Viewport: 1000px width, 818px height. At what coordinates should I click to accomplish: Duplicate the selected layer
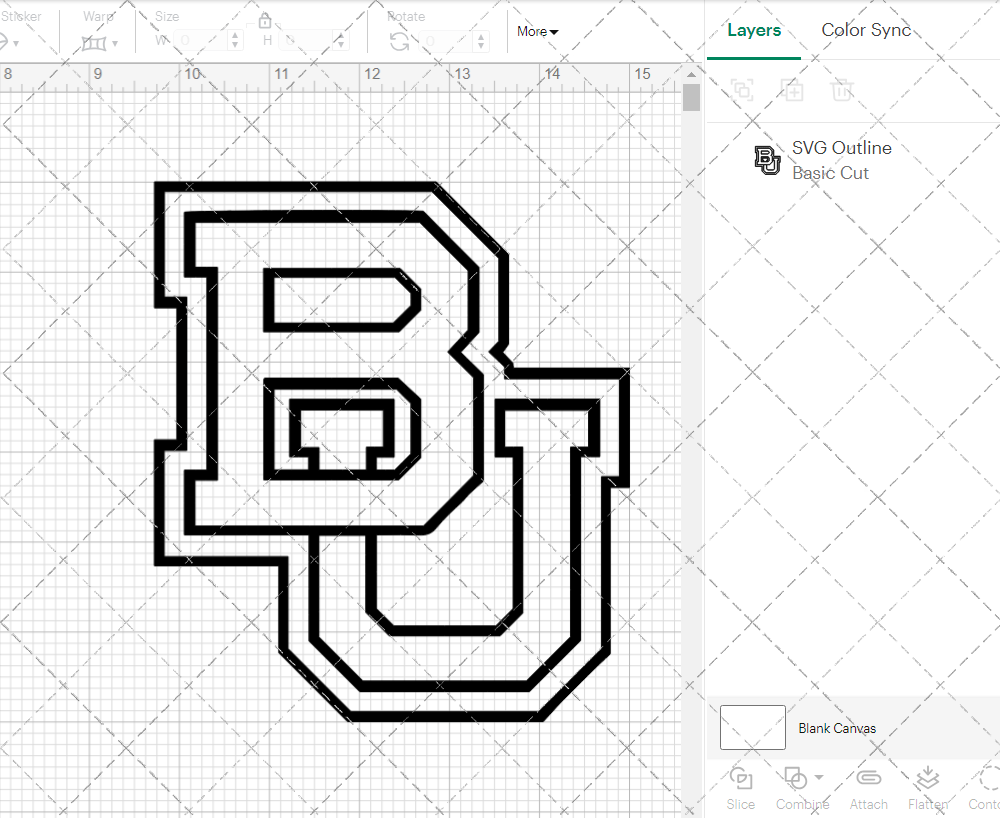[x=793, y=90]
